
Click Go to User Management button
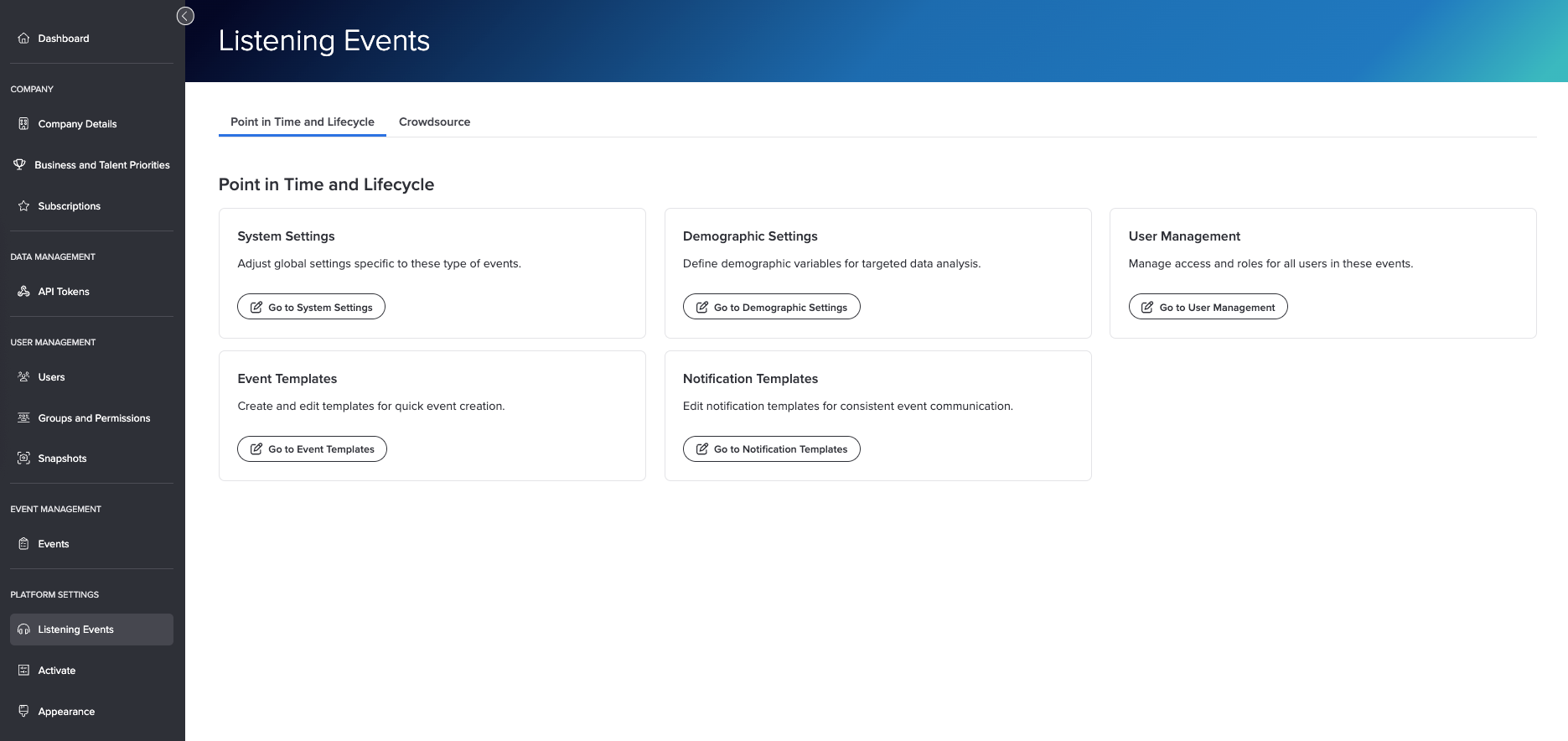click(x=1208, y=307)
